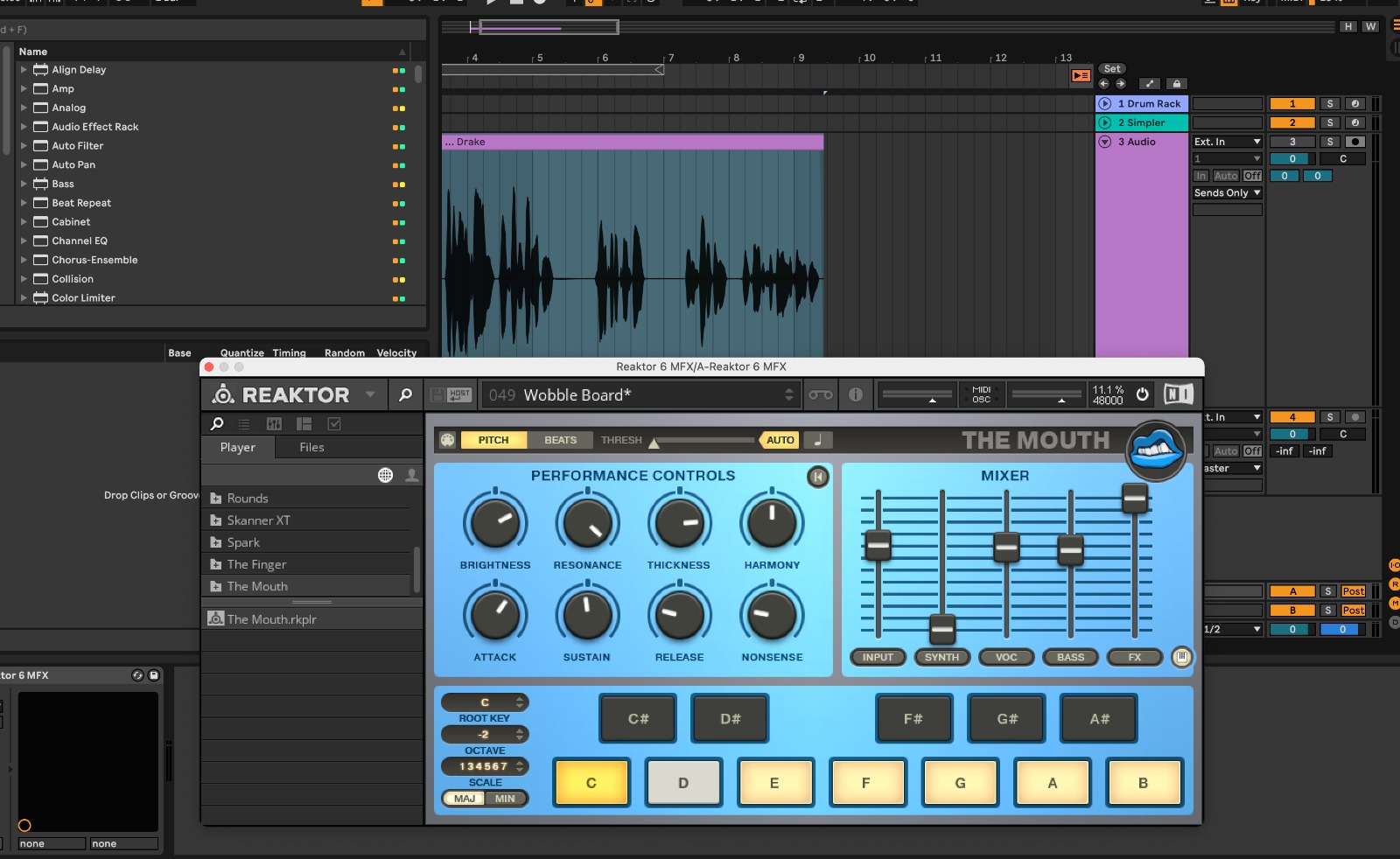Open the Quantize groove column header
The image size is (1400, 859).
coord(242,353)
